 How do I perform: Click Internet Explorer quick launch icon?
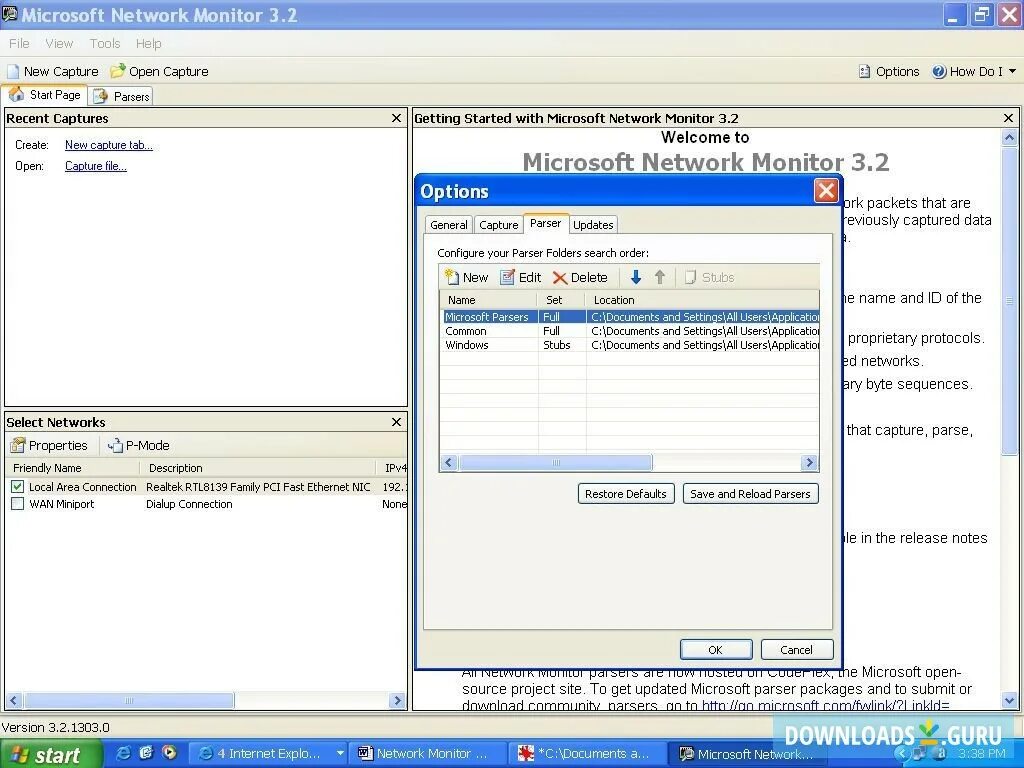123,753
